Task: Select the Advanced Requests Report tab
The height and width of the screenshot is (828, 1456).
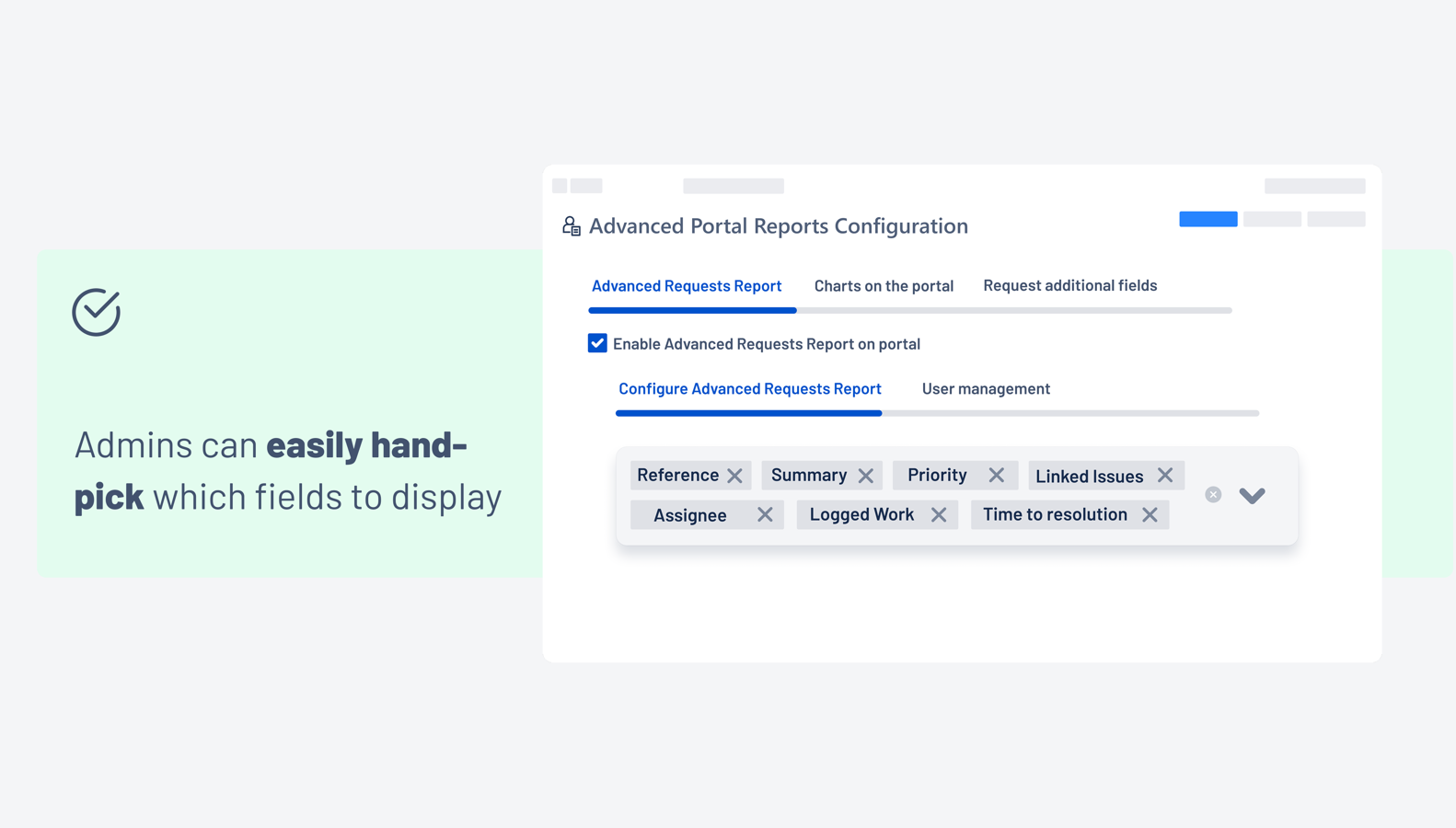Action: (x=687, y=286)
